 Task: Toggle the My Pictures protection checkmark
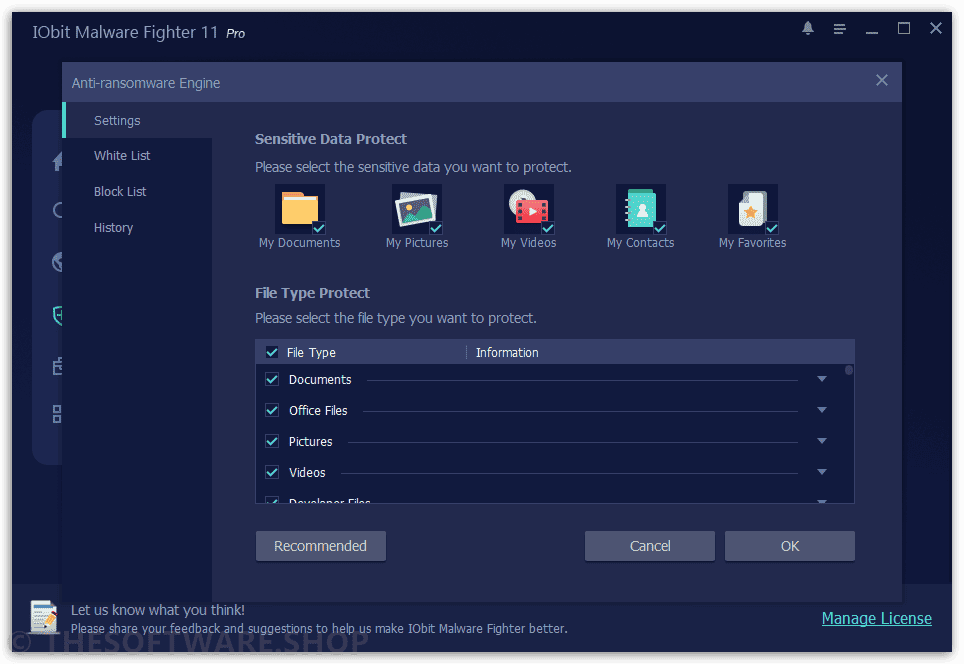click(436, 228)
